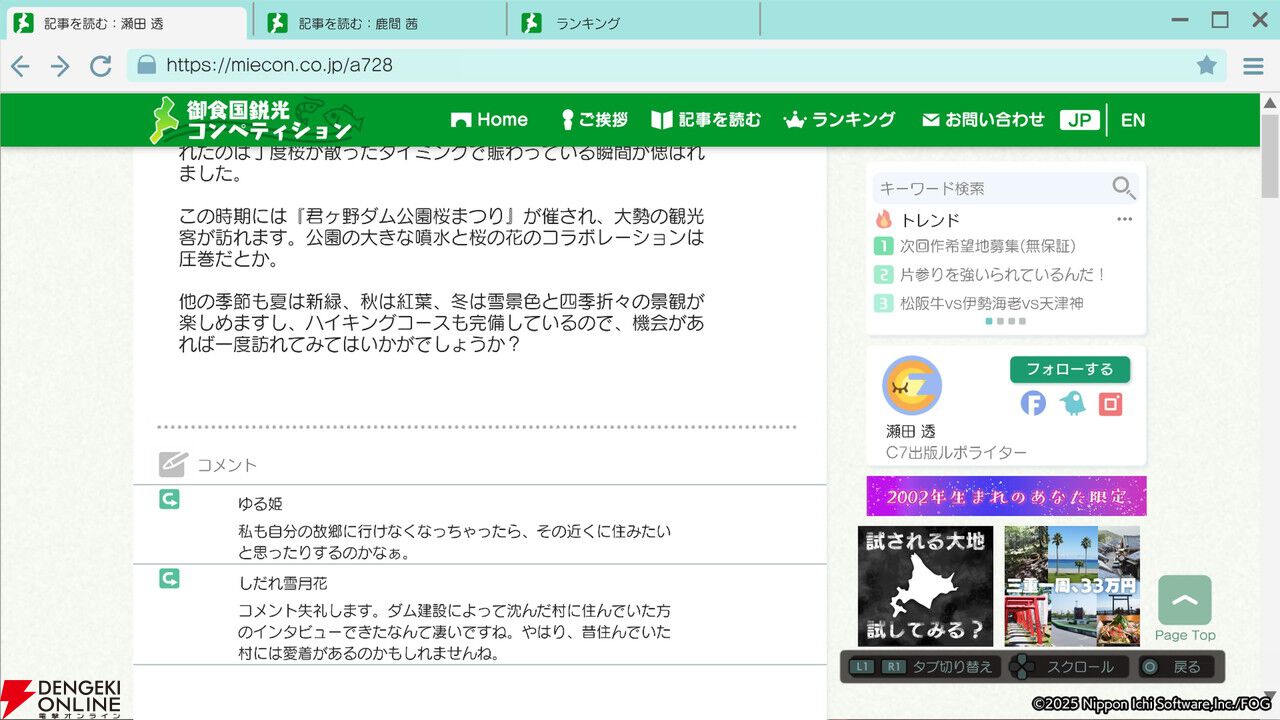Viewport: 1280px width, 720px height.
Task: Bookmark page with the star icon
Action: [x=1207, y=65]
